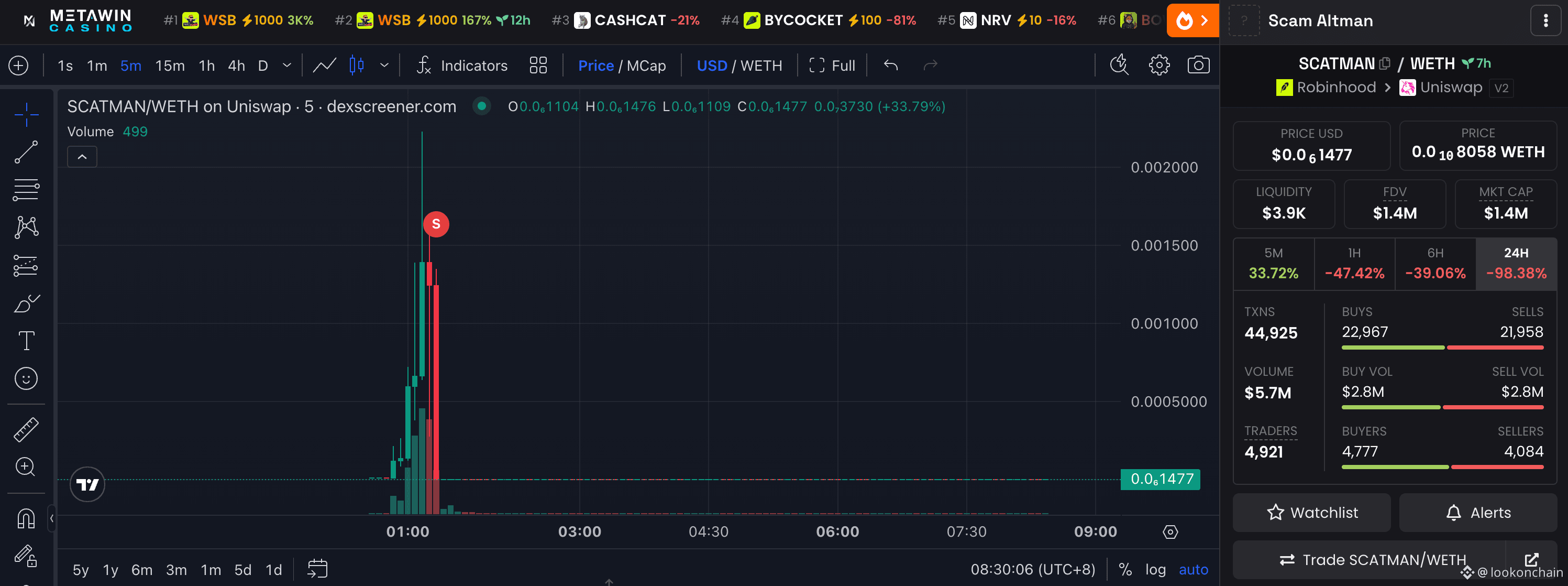Select the 24H price change tab
The image size is (1568, 586).
[1516, 264]
